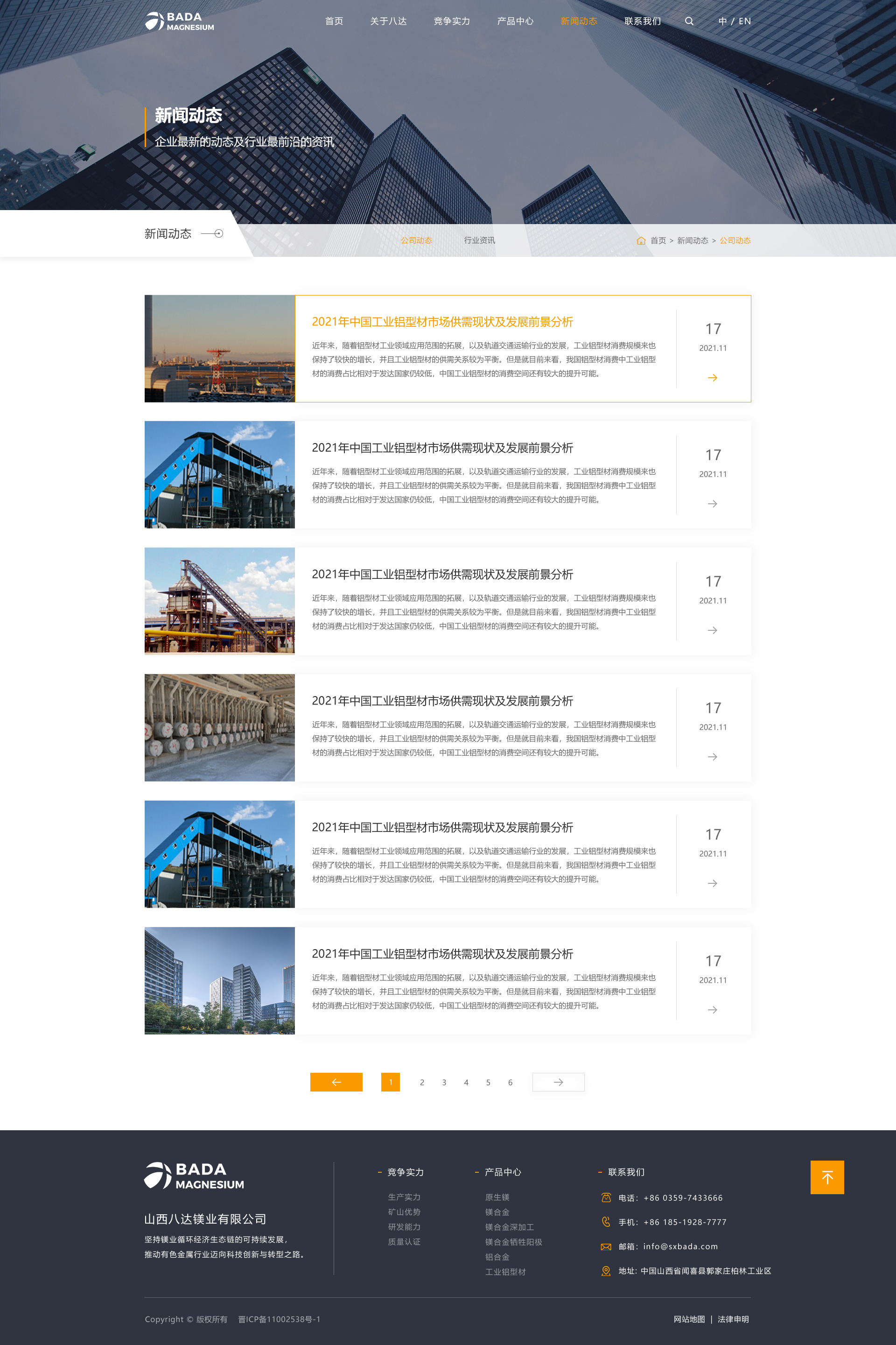Select the 公司动态 tab
The width and height of the screenshot is (896, 1345).
pyautogui.click(x=416, y=240)
